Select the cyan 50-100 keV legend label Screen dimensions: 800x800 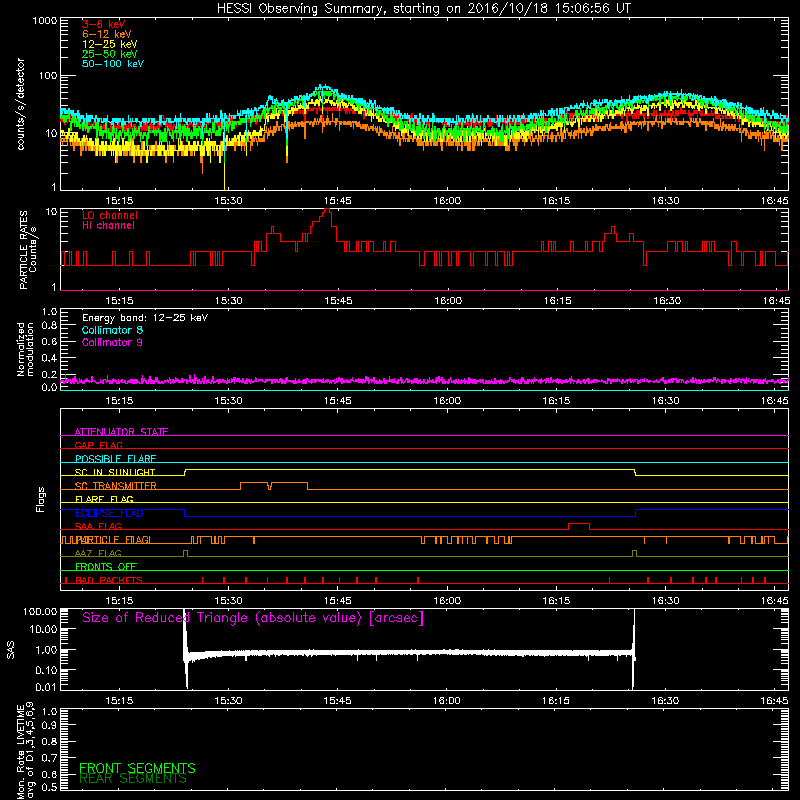(x=113, y=64)
